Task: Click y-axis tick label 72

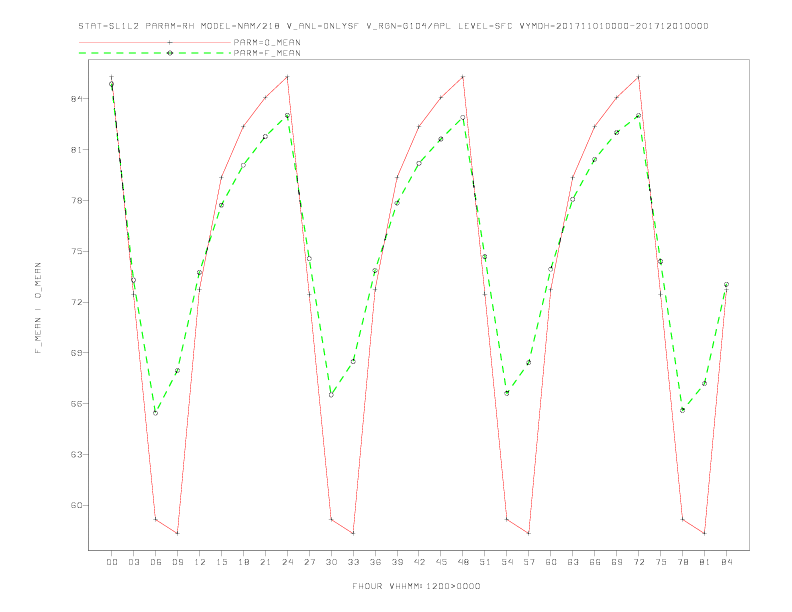Action: [76, 302]
